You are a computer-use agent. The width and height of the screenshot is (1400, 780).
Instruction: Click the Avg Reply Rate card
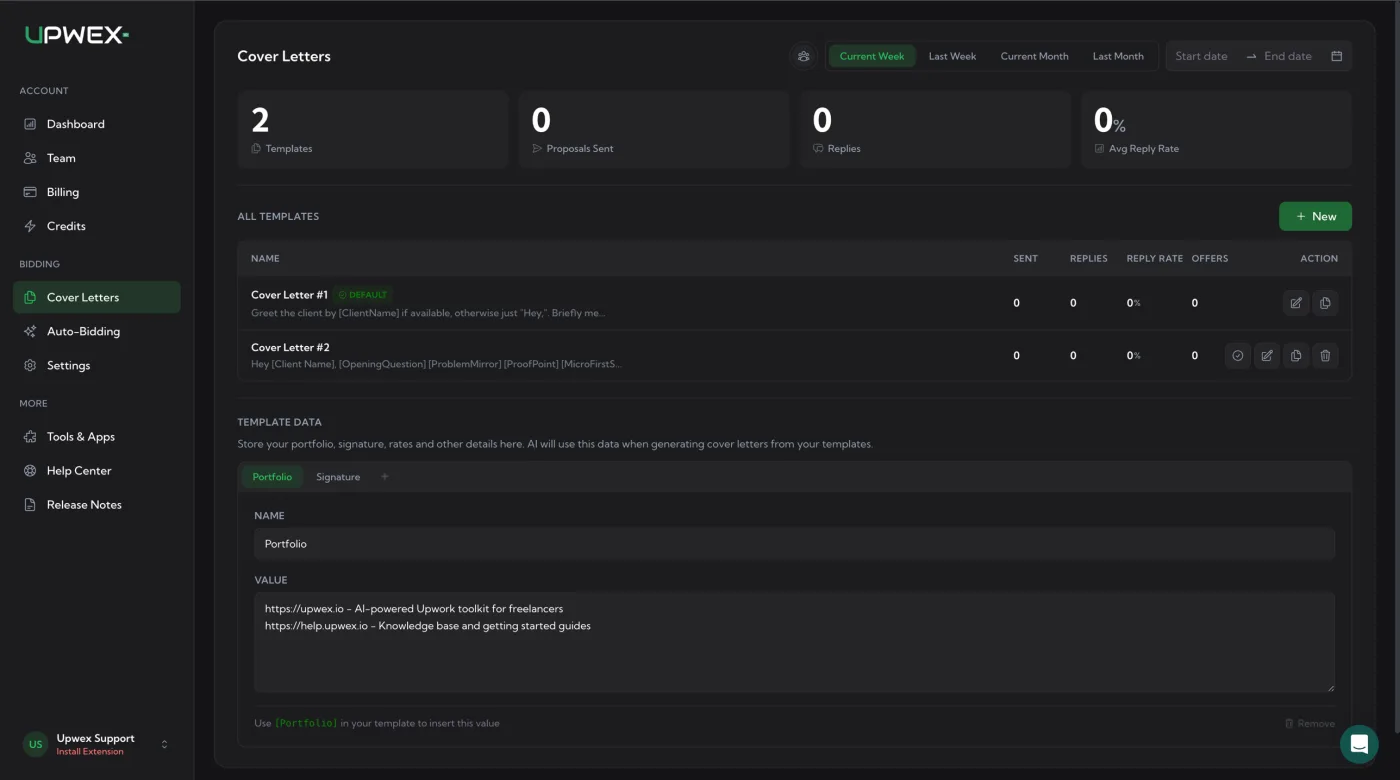(1216, 130)
